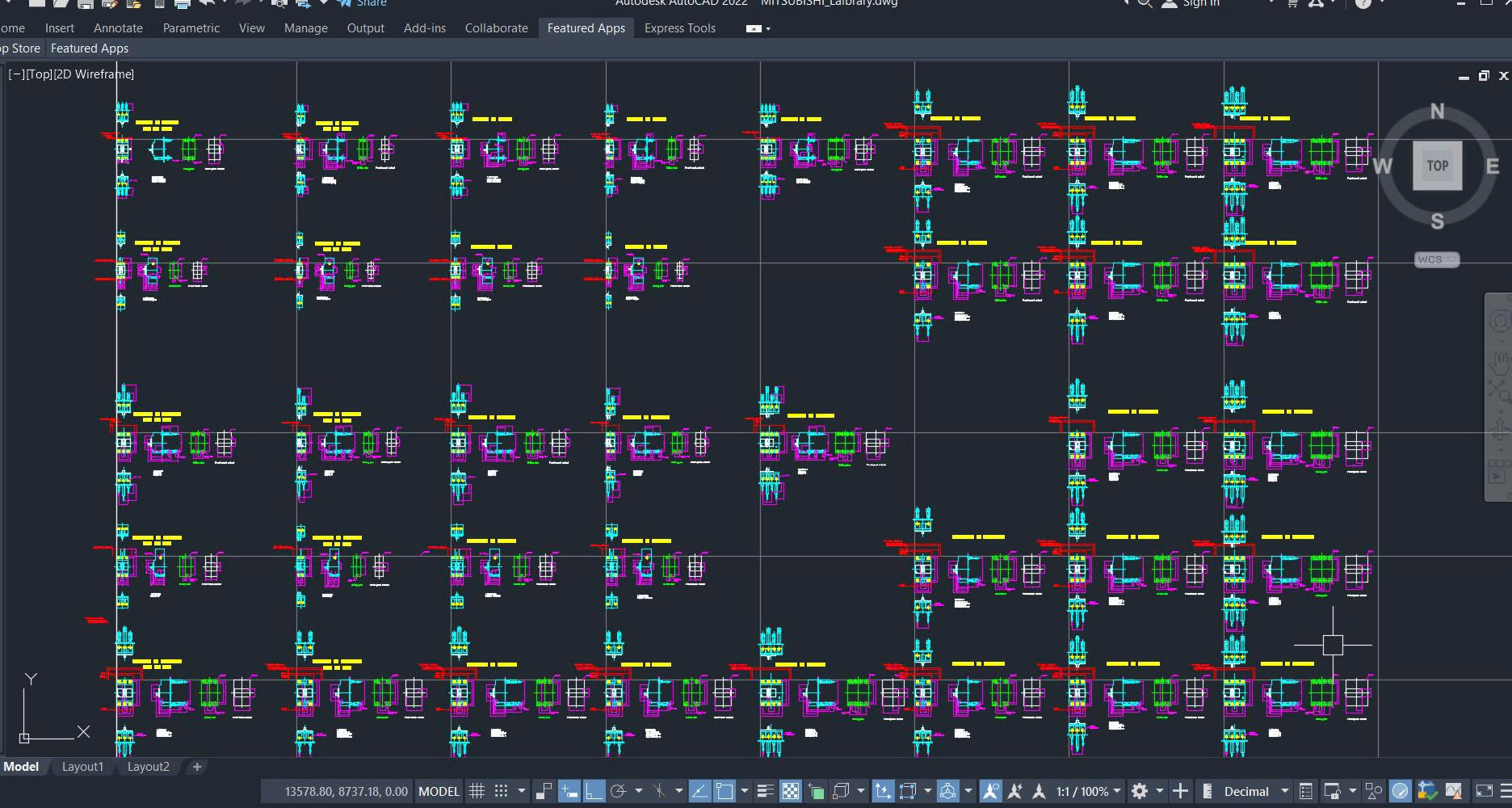The width and height of the screenshot is (1512, 808).
Task: Toggle dynamic input mode
Action: pos(569,791)
